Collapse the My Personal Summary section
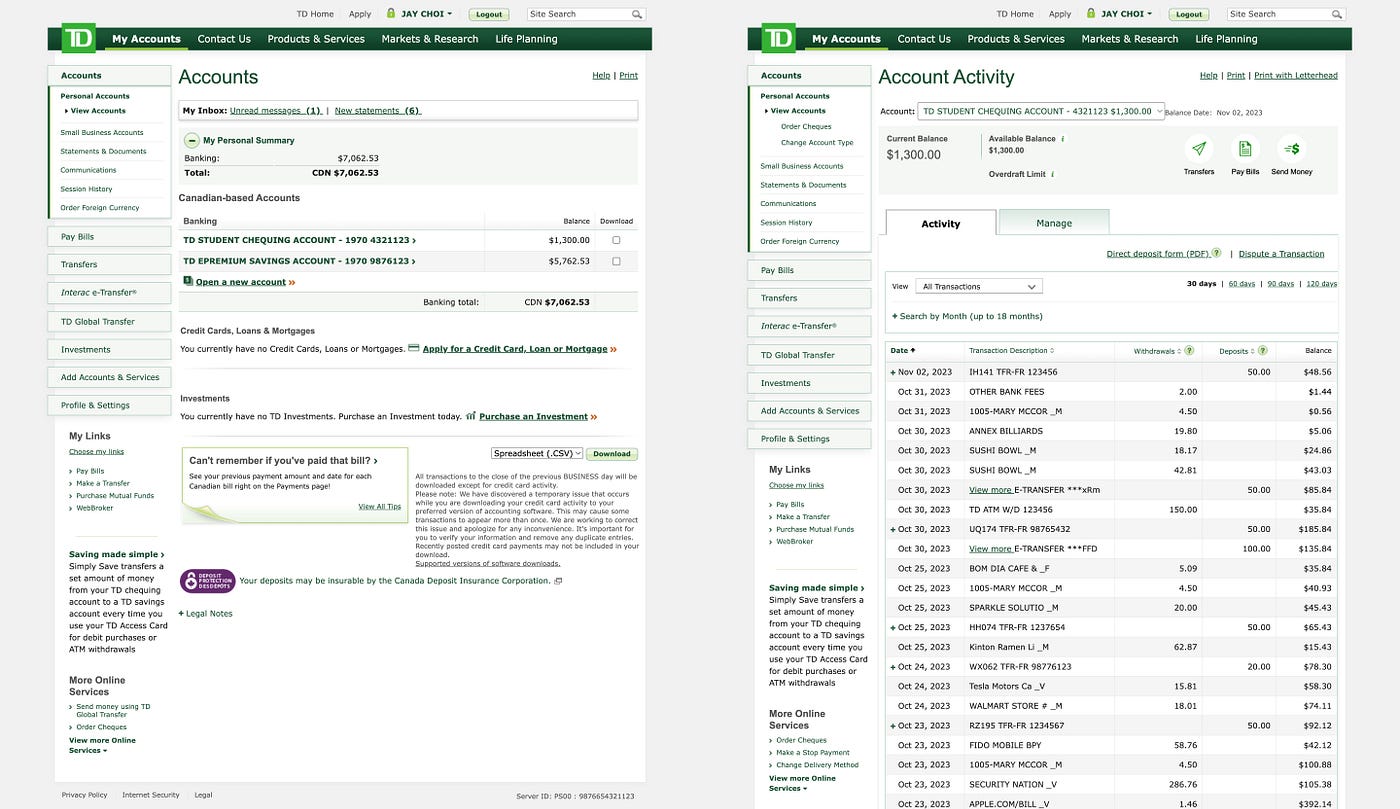 [190, 140]
